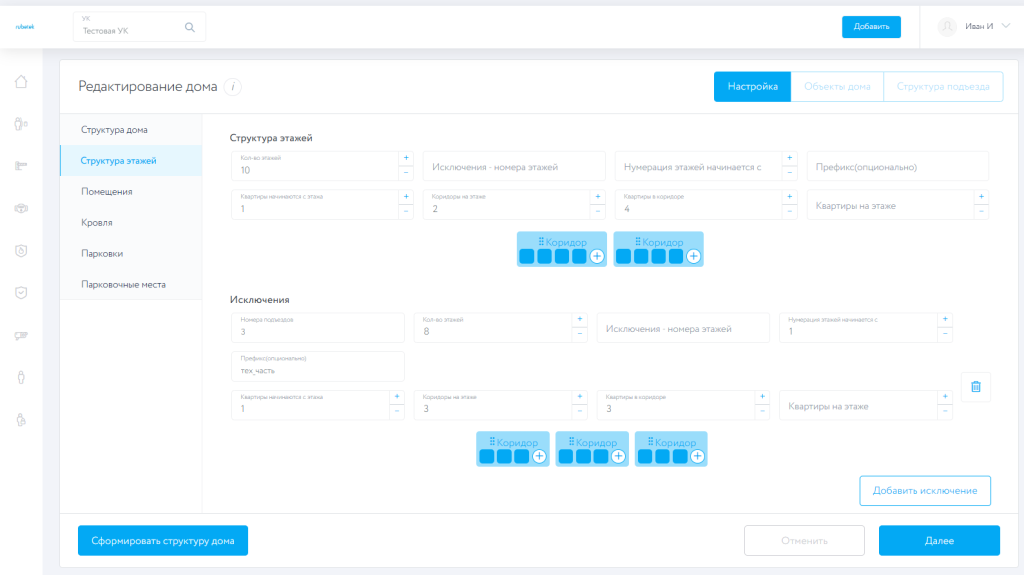
Task: Click Добавить исключение button
Action: 925,491
